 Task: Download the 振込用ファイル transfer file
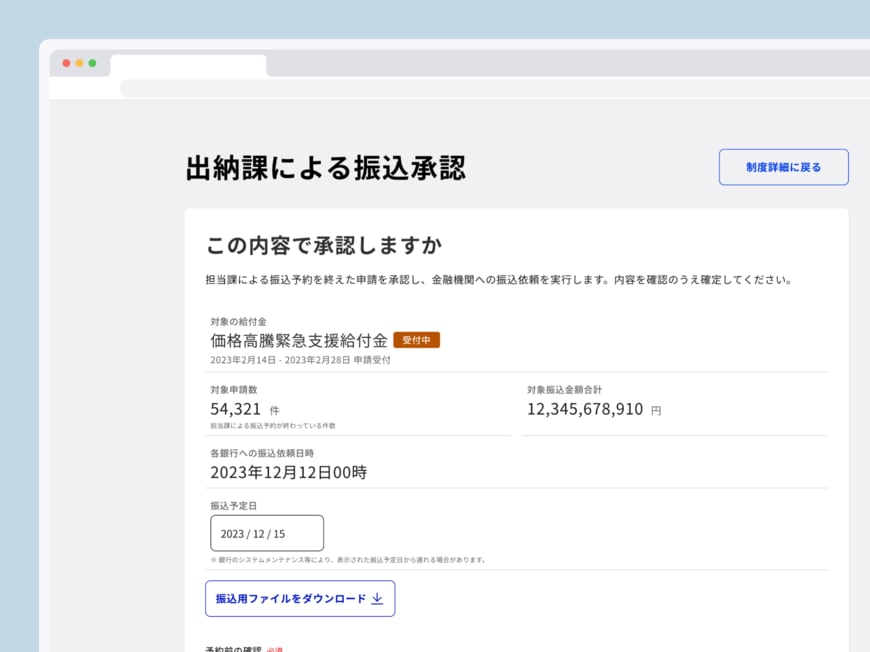pyautogui.click(x=300, y=598)
